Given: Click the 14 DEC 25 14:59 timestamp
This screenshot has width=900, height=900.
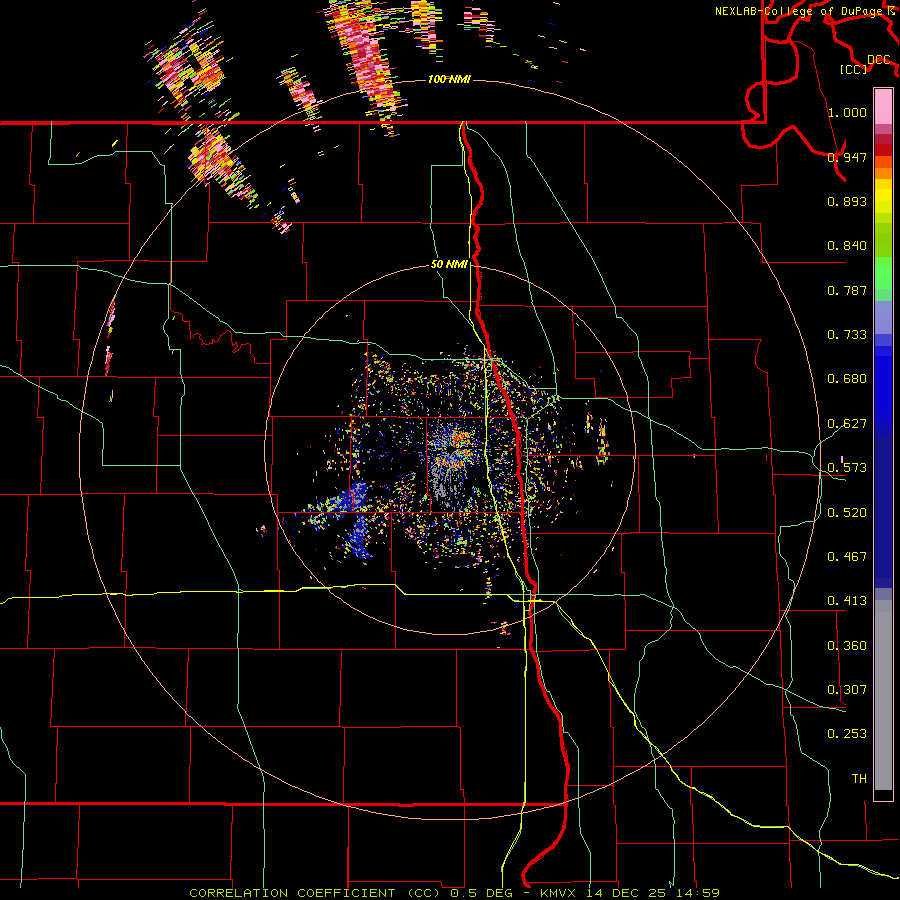Looking at the screenshot, I should 653,893.
